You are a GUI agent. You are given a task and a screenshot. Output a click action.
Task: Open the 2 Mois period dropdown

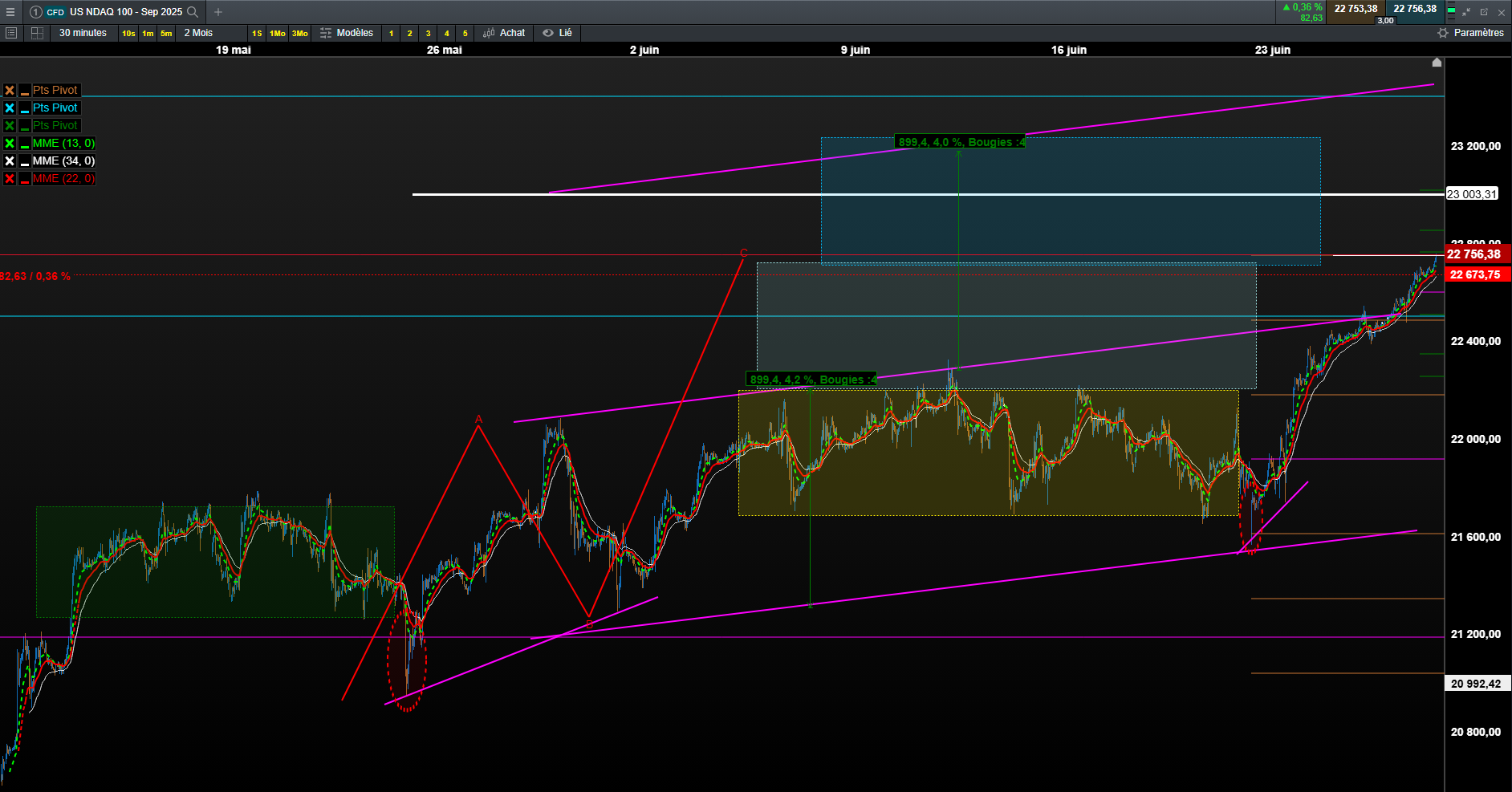(x=198, y=33)
